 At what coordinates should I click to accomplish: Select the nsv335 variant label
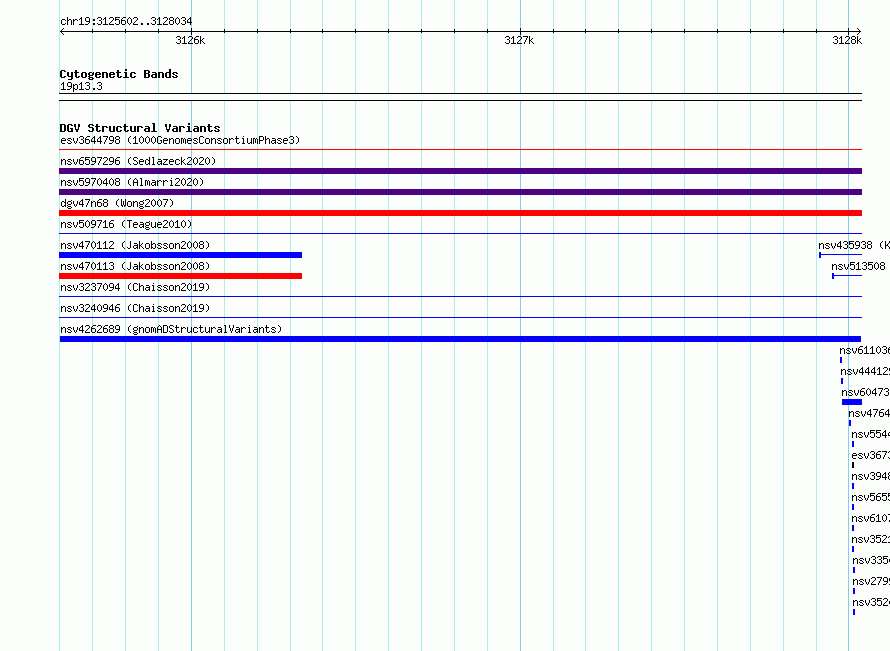coord(871,560)
